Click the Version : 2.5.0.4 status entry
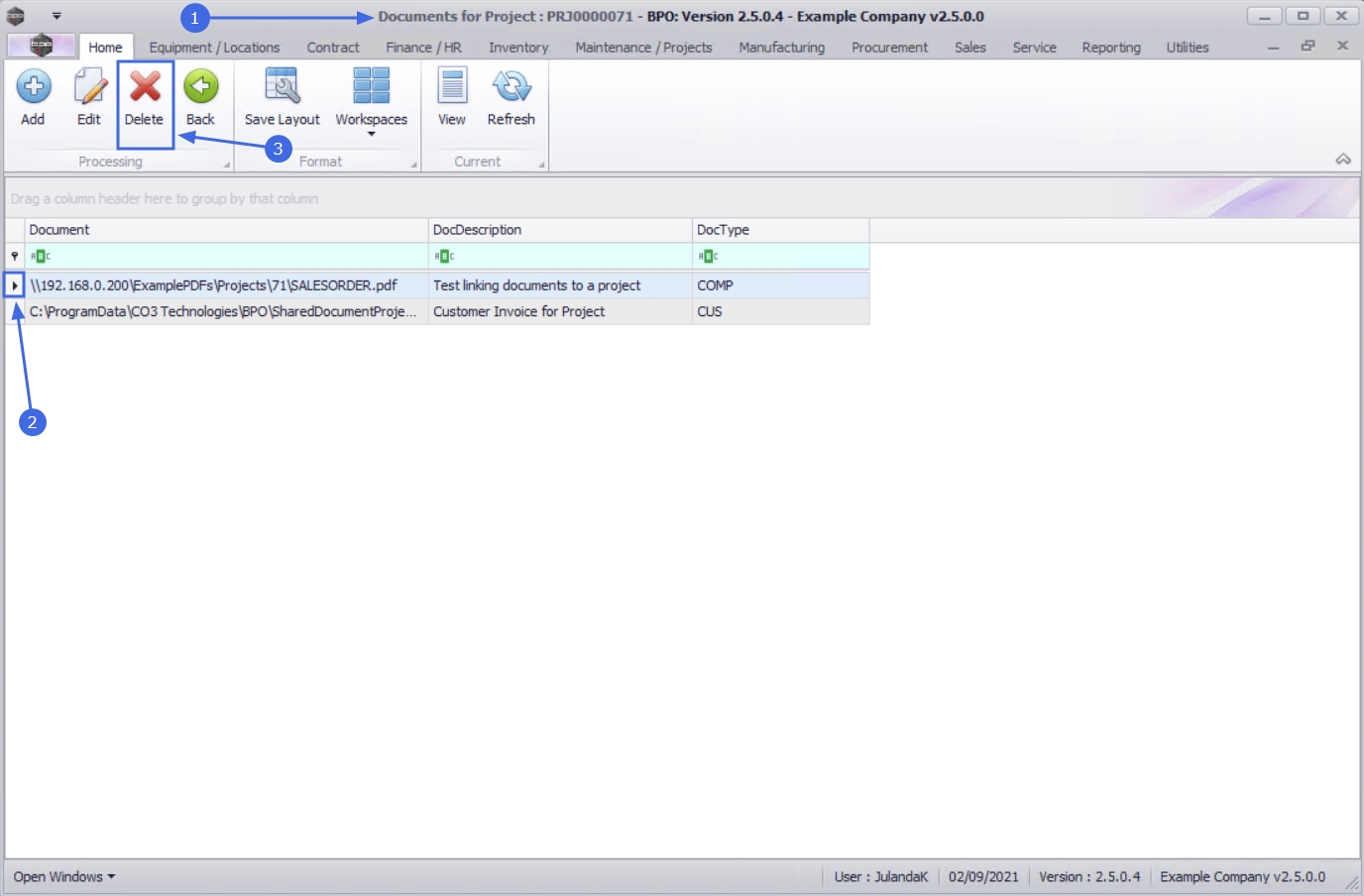This screenshot has height=896, width=1364. (1089, 877)
